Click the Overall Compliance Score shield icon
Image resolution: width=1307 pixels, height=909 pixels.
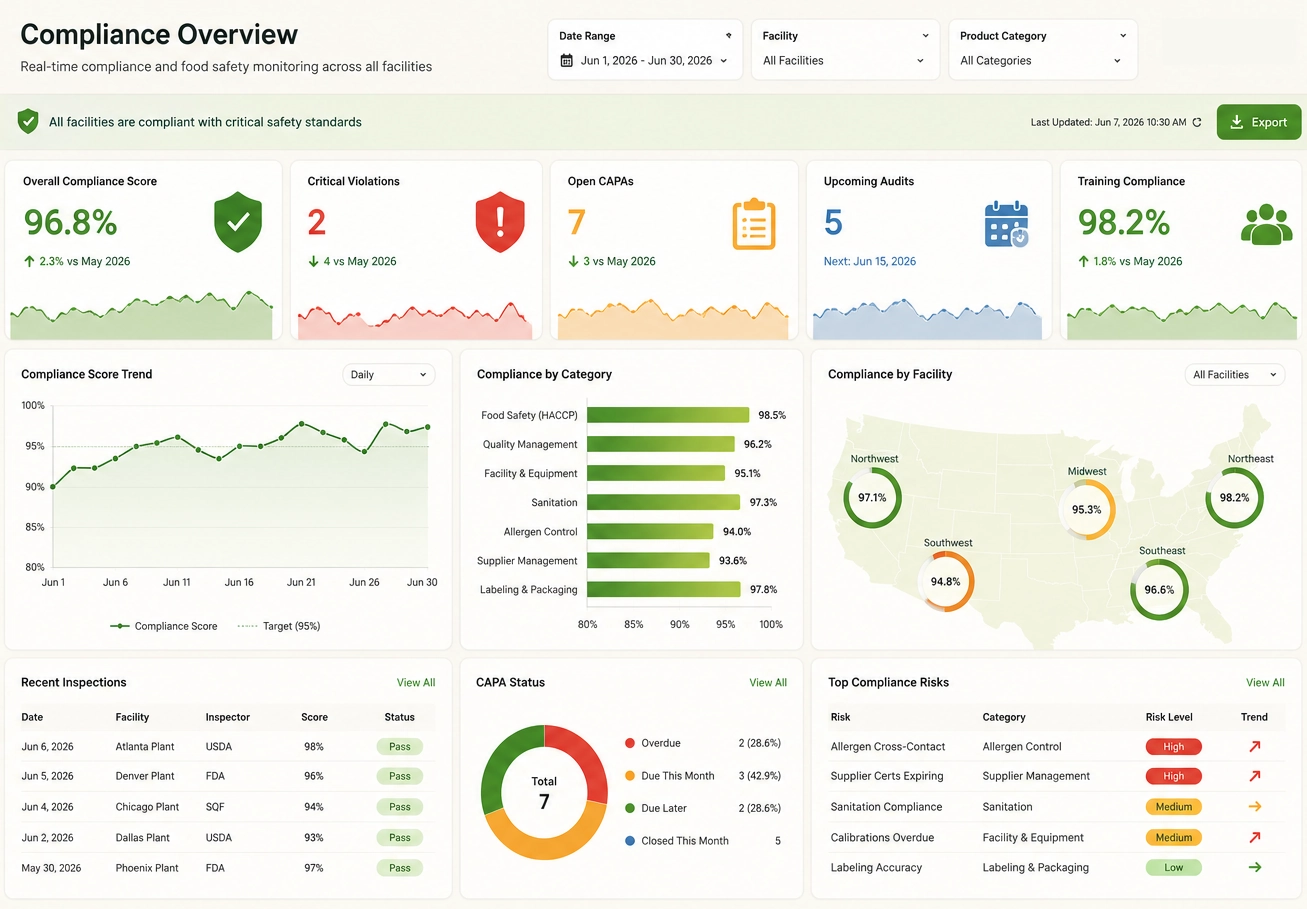pos(238,223)
